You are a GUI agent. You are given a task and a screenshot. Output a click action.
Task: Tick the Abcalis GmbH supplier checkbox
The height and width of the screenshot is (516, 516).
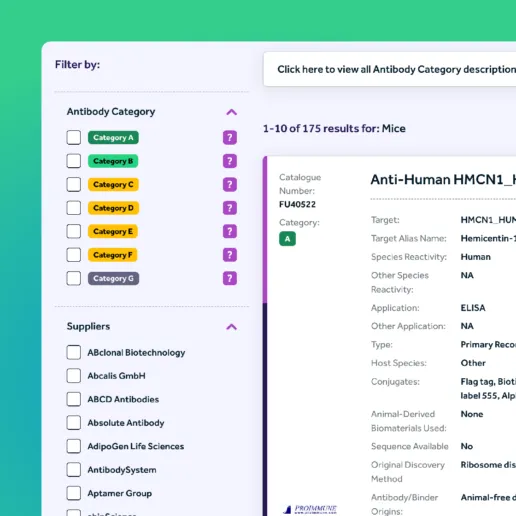[73, 376]
